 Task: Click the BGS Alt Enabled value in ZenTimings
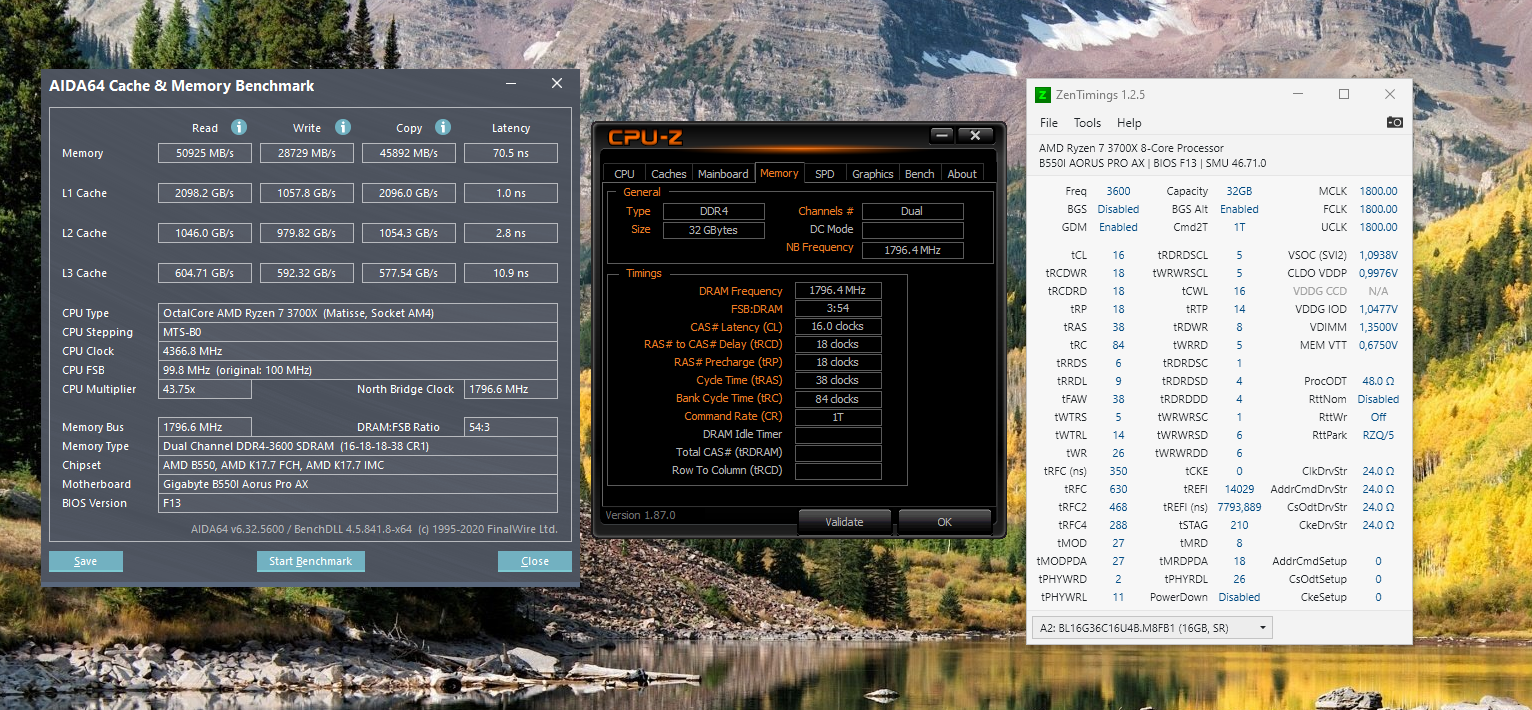1239,209
